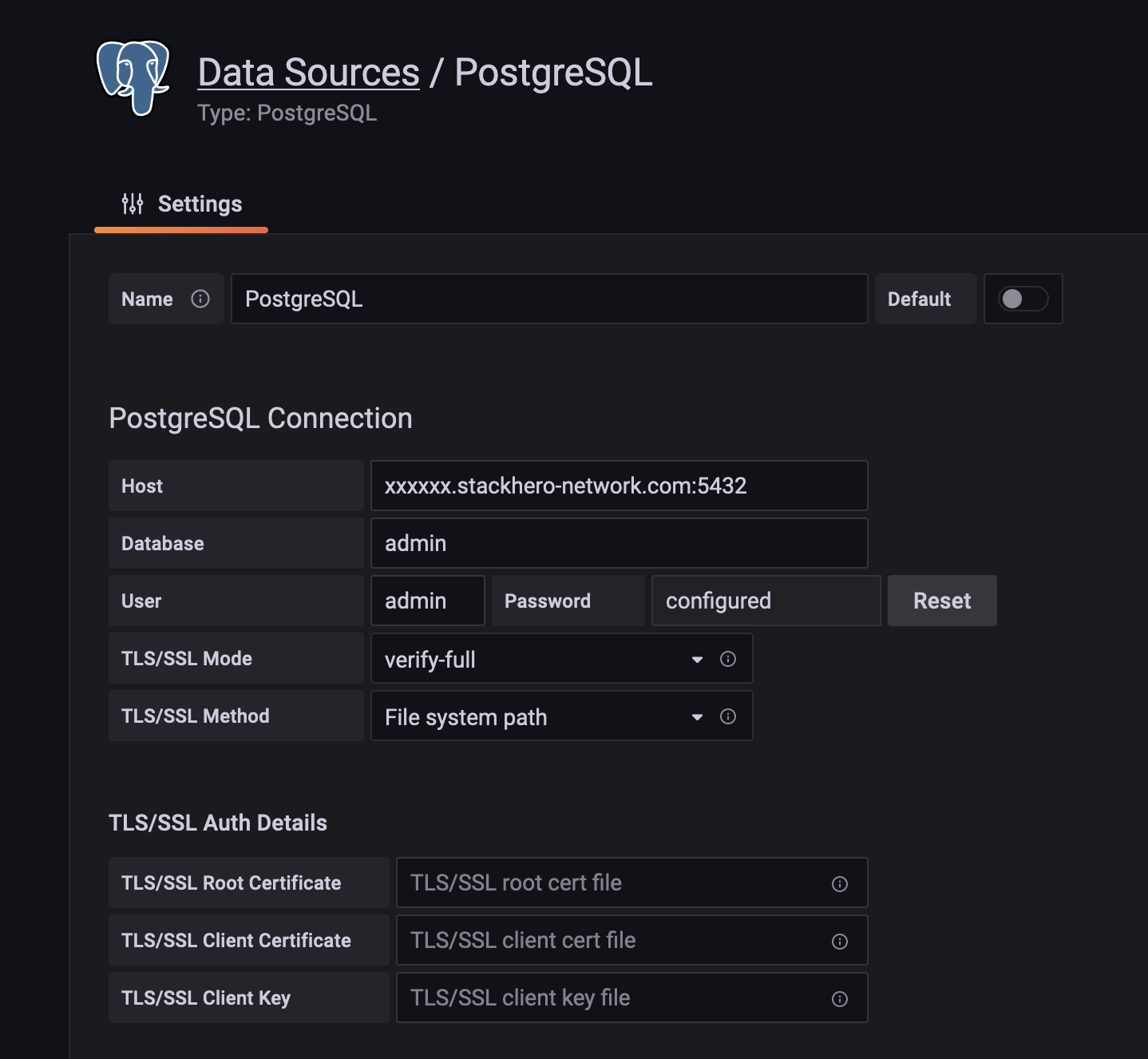
Task: Enable the Default data source toggle
Action: coord(1023,299)
